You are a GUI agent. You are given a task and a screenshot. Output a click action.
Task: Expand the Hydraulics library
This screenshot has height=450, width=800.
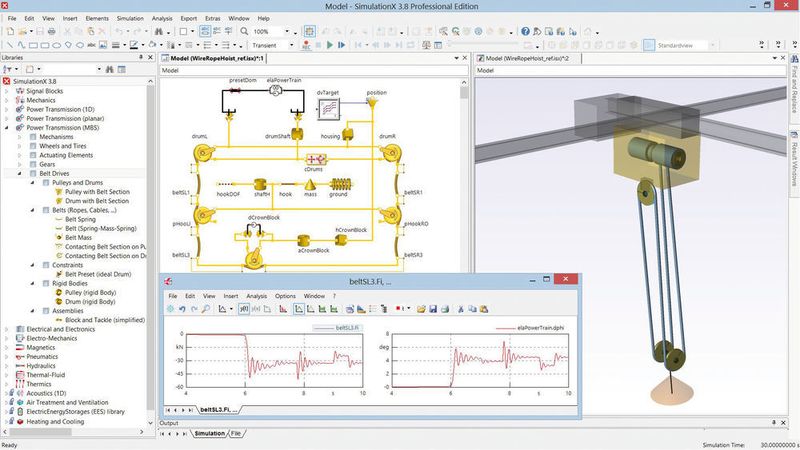click(x=7, y=366)
